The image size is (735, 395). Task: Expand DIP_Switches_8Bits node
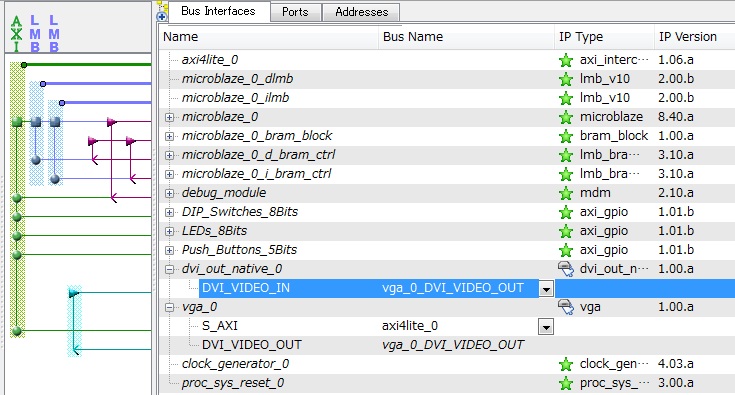coord(170,212)
